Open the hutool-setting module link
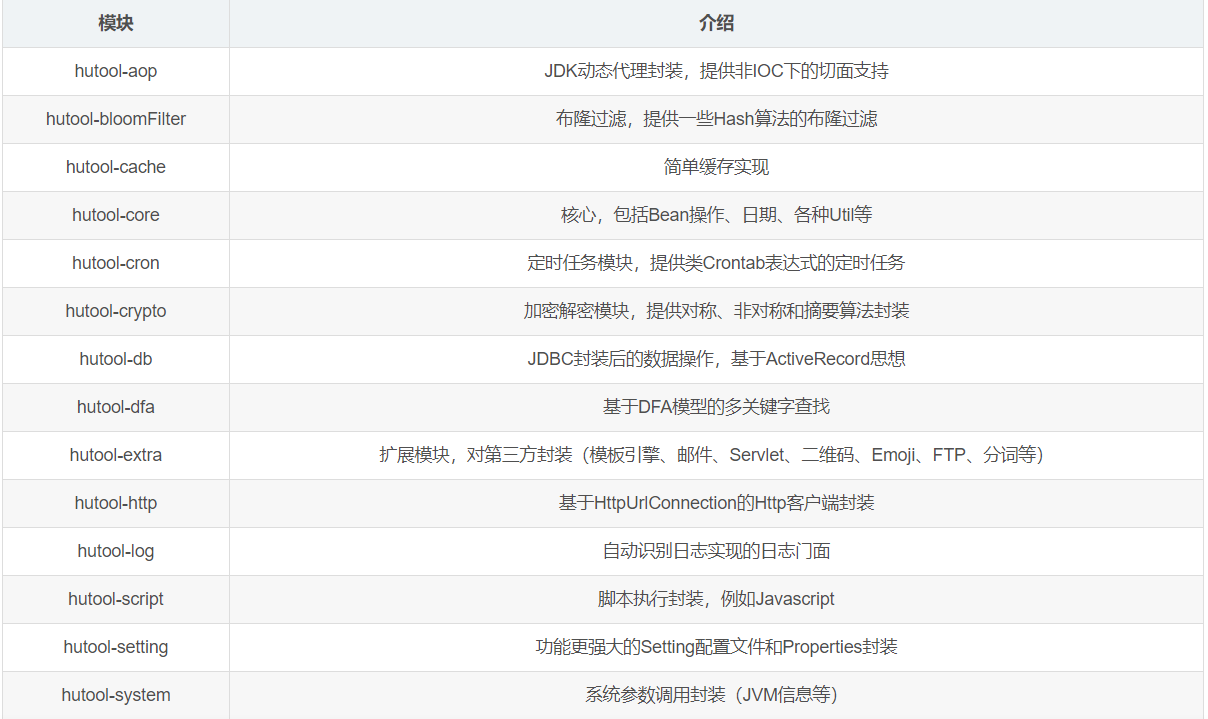Screen dimensions: 1208x719 (x=113, y=647)
